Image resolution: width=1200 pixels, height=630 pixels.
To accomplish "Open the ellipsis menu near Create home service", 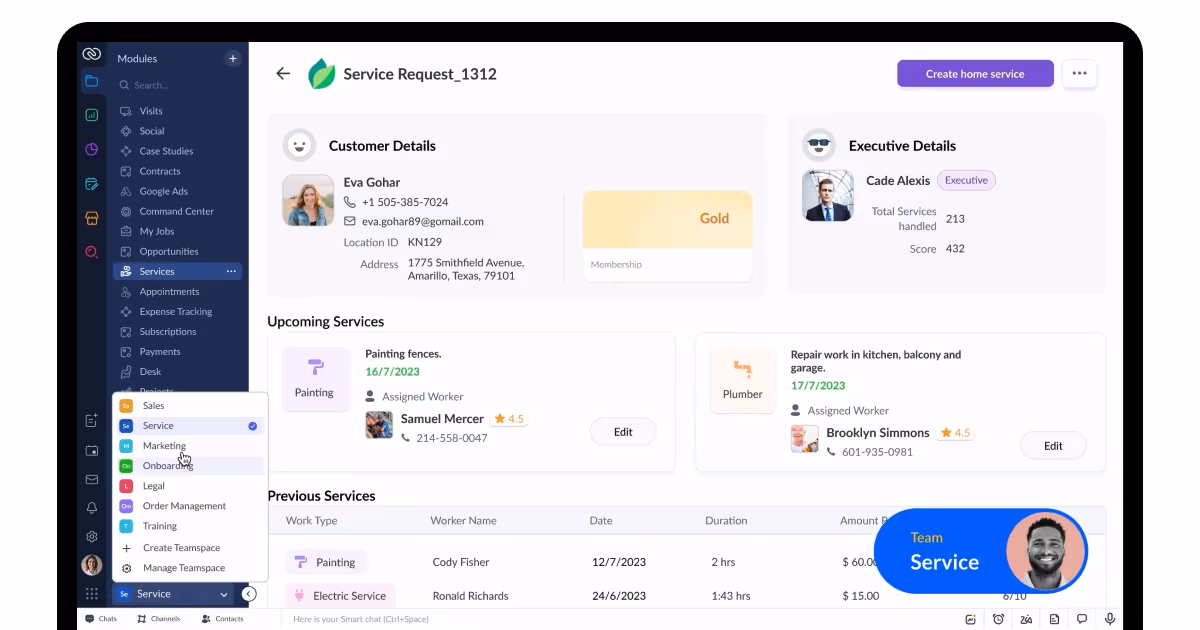I will coord(1079,73).
